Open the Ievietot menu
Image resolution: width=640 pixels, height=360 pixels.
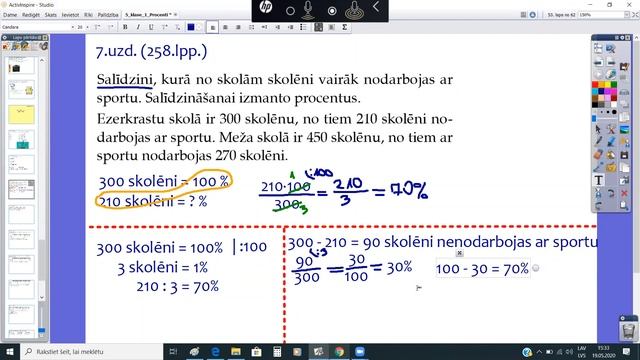click(x=70, y=15)
